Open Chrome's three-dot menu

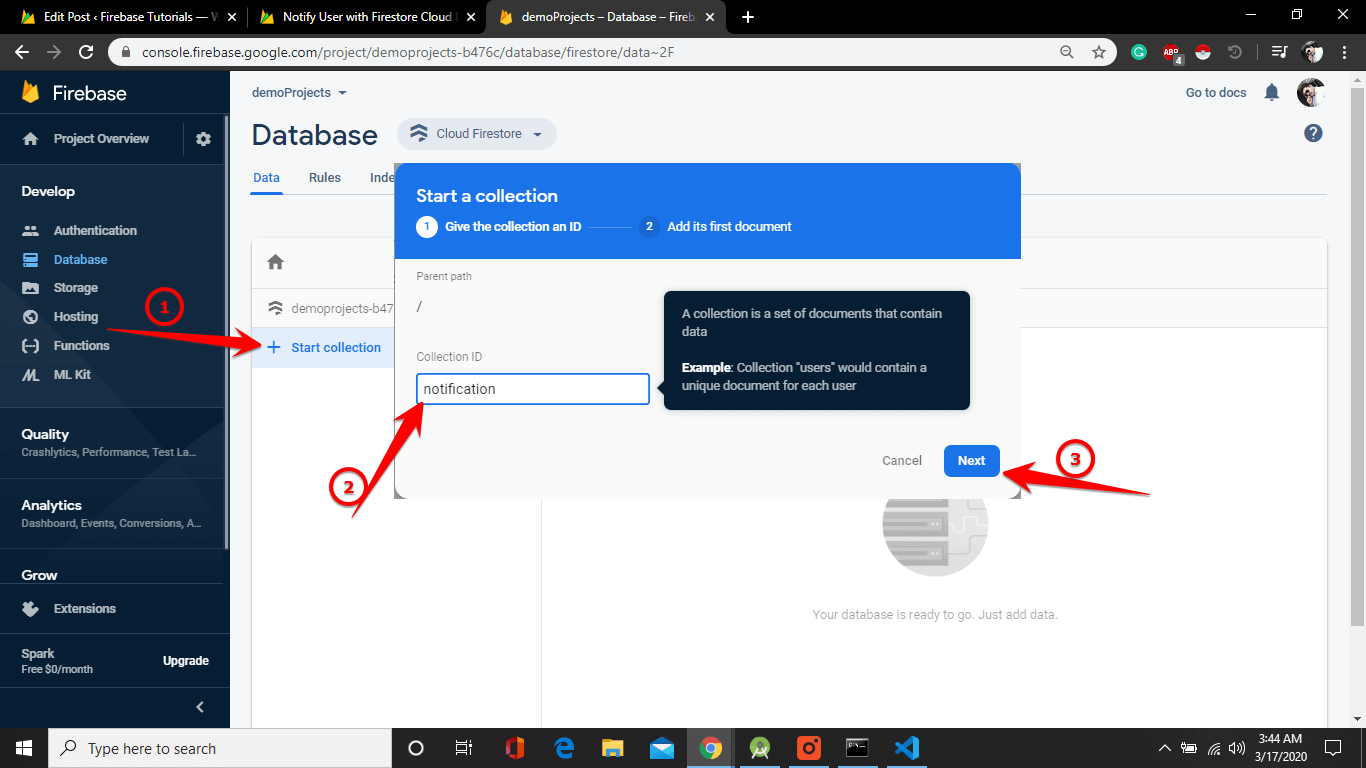[1346, 52]
